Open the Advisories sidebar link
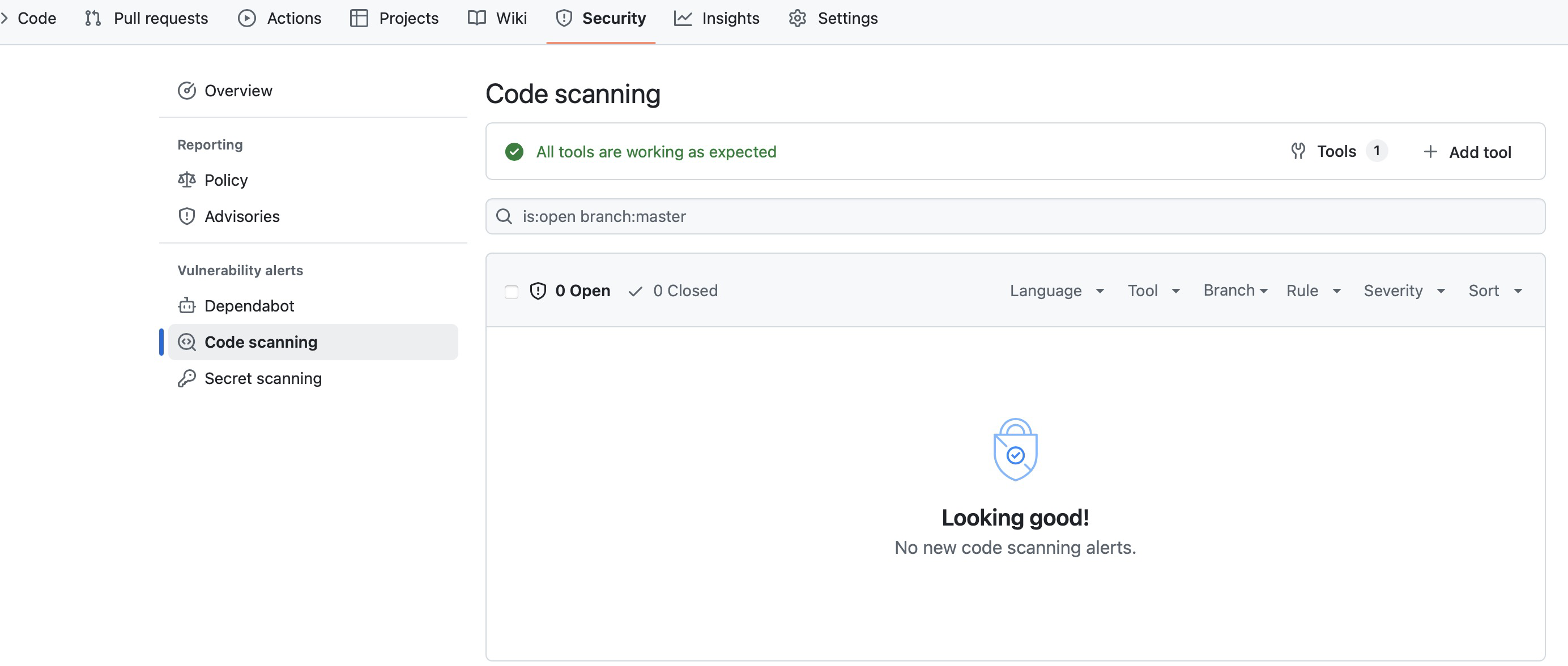 313,216
